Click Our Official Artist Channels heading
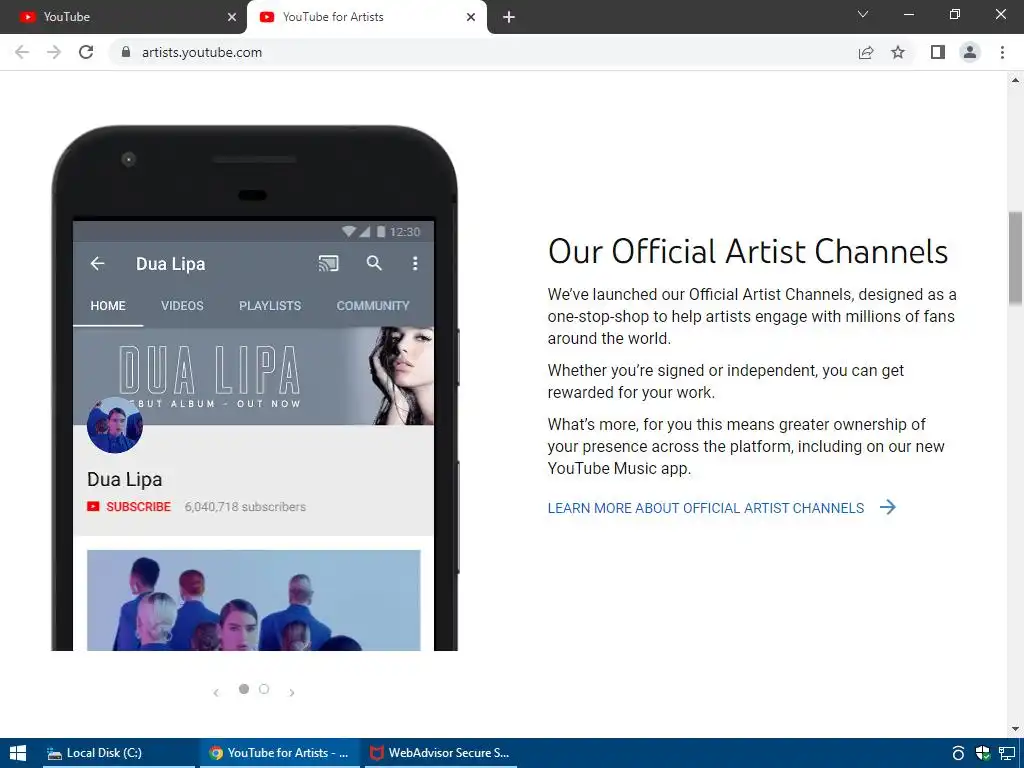Image resolution: width=1024 pixels, height=768 pixels. pos(748,251)
